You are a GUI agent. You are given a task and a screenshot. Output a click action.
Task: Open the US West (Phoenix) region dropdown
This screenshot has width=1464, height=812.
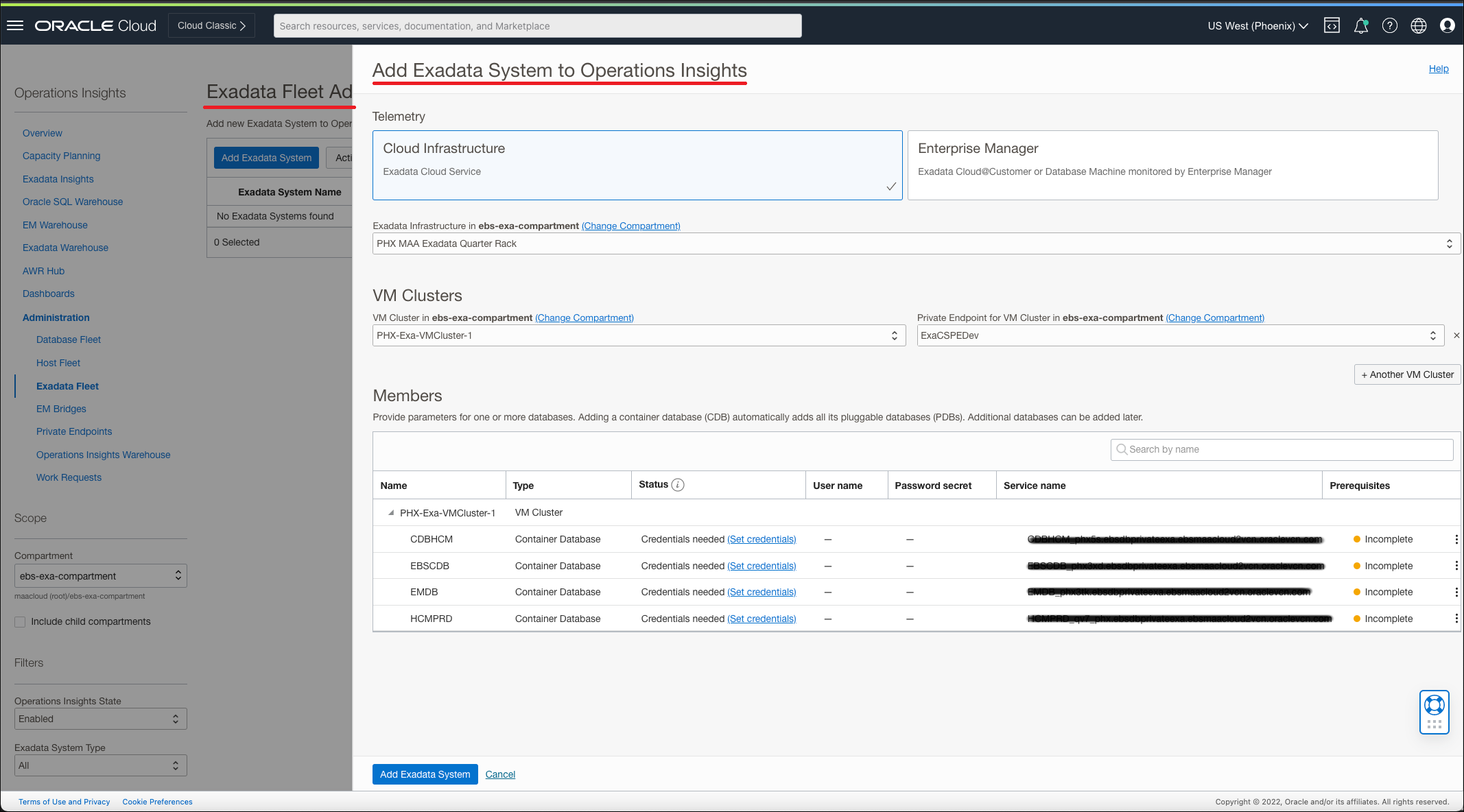click(x=1258, y=26)
